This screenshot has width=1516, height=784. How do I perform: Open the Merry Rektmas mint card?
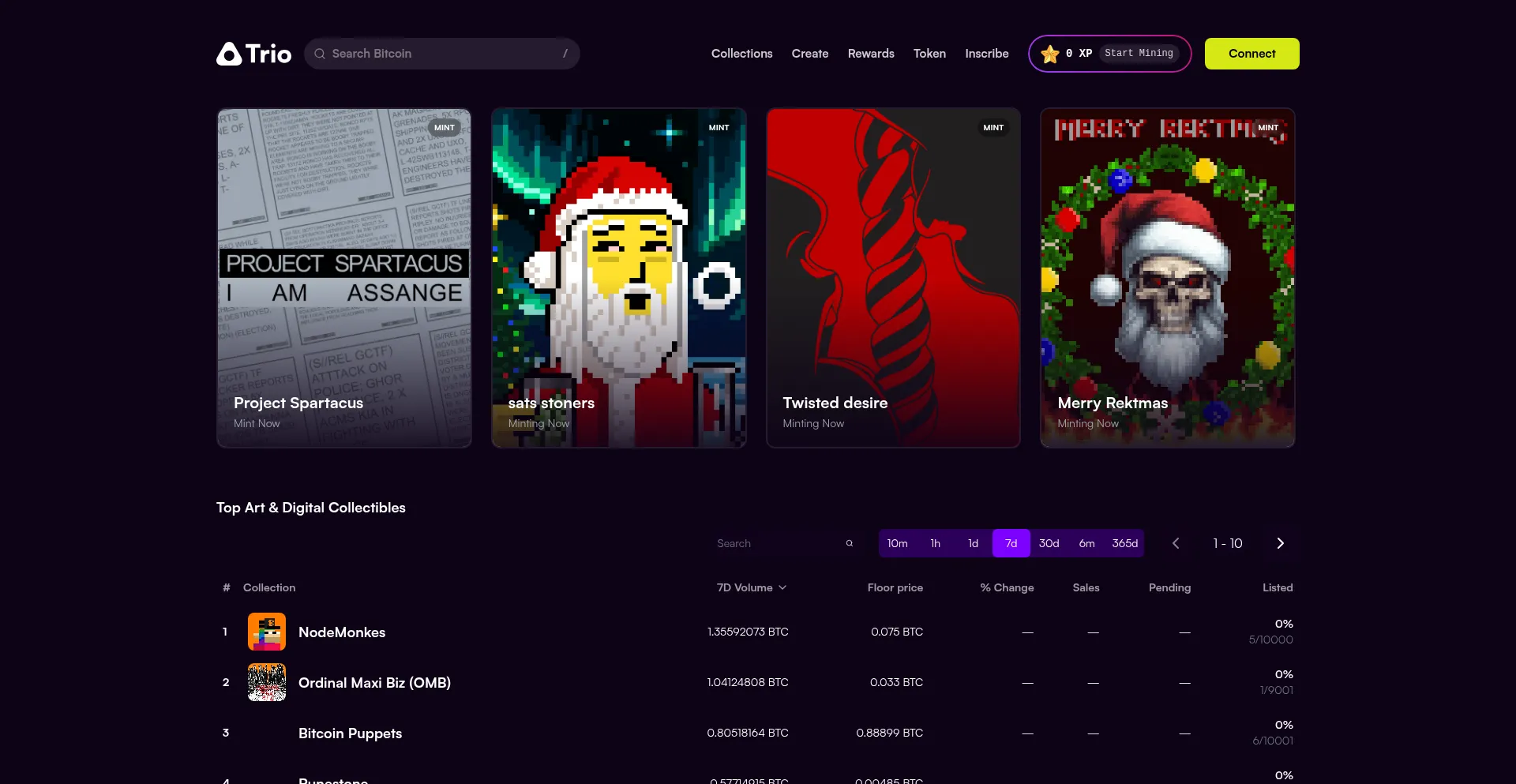pos(1167,278)
